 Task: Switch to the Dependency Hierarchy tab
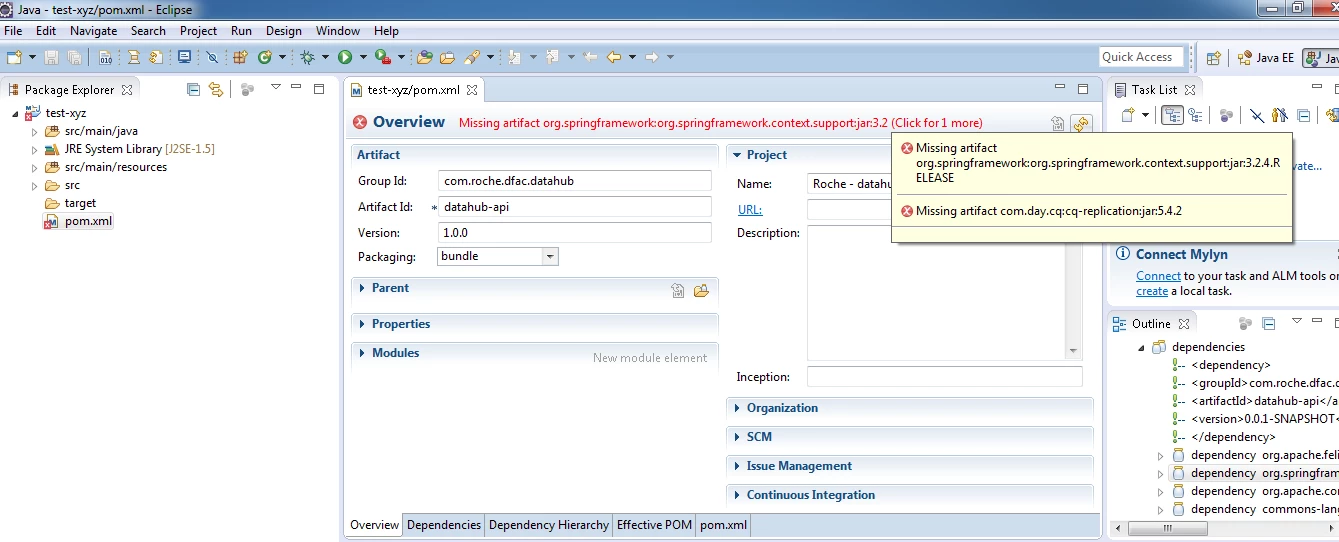pos(548,525)
